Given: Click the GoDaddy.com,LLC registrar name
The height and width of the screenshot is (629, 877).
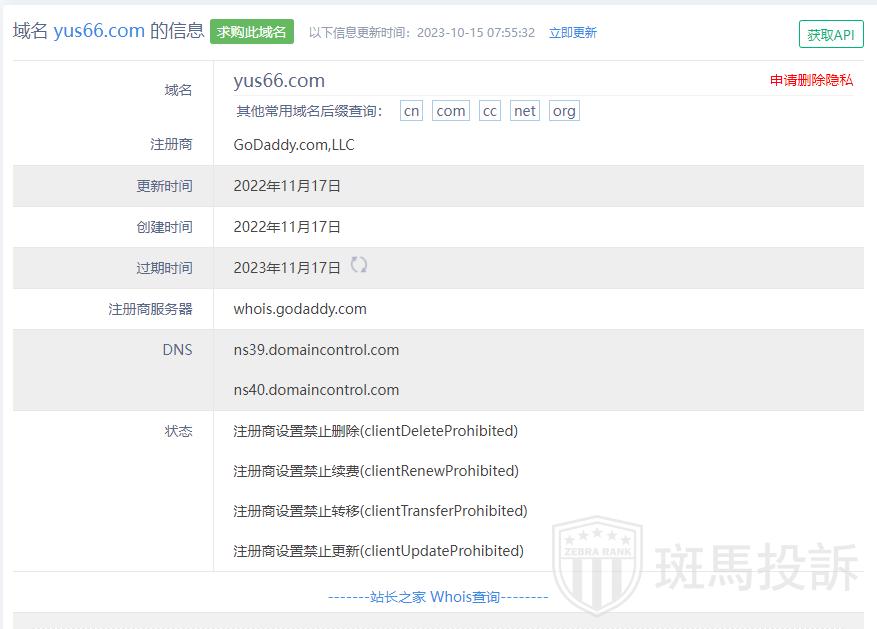Looking at the screenshot, I should [294, 145].
